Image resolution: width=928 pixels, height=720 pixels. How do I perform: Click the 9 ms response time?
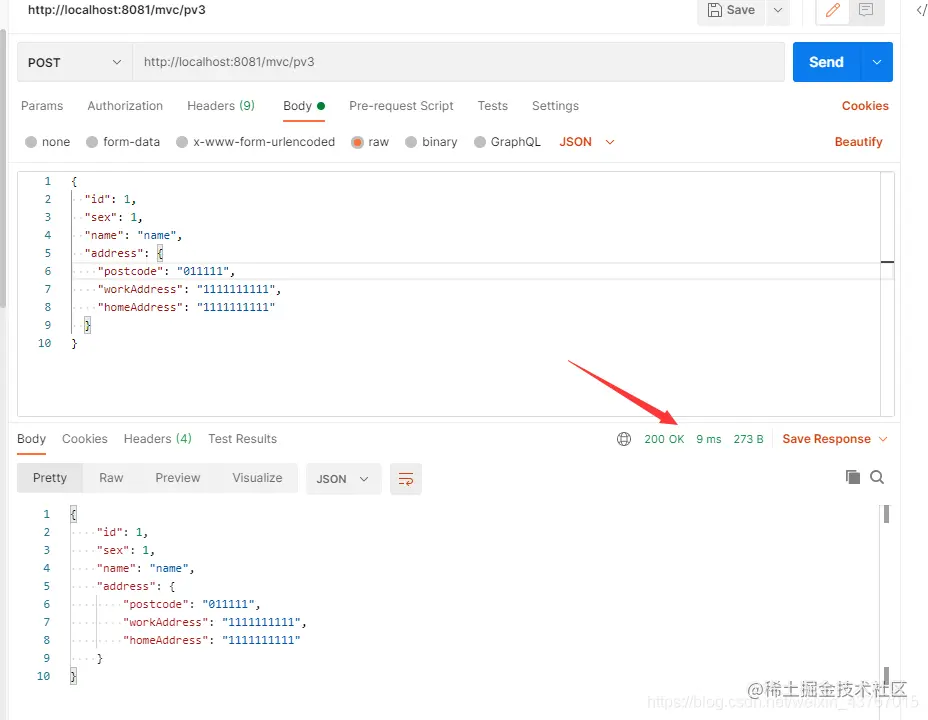(708, 439)
